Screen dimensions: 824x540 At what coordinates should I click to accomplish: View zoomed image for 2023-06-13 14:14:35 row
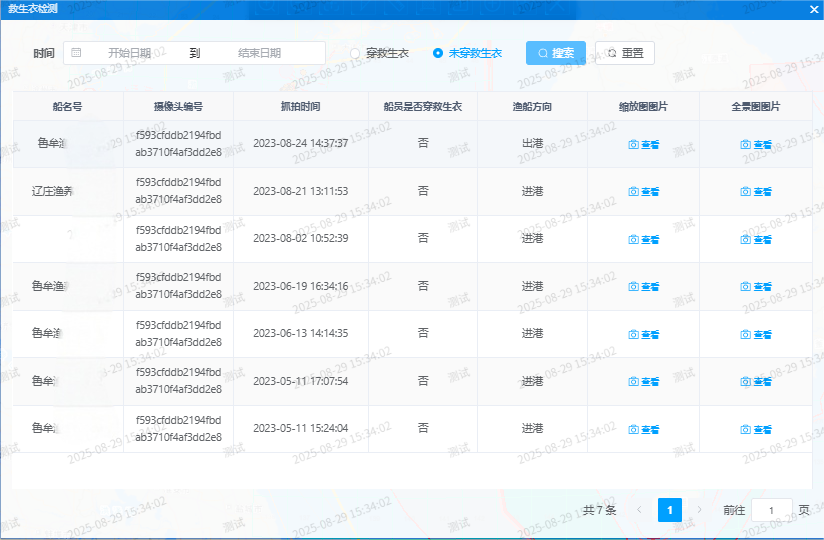click(x=643, y=334)
